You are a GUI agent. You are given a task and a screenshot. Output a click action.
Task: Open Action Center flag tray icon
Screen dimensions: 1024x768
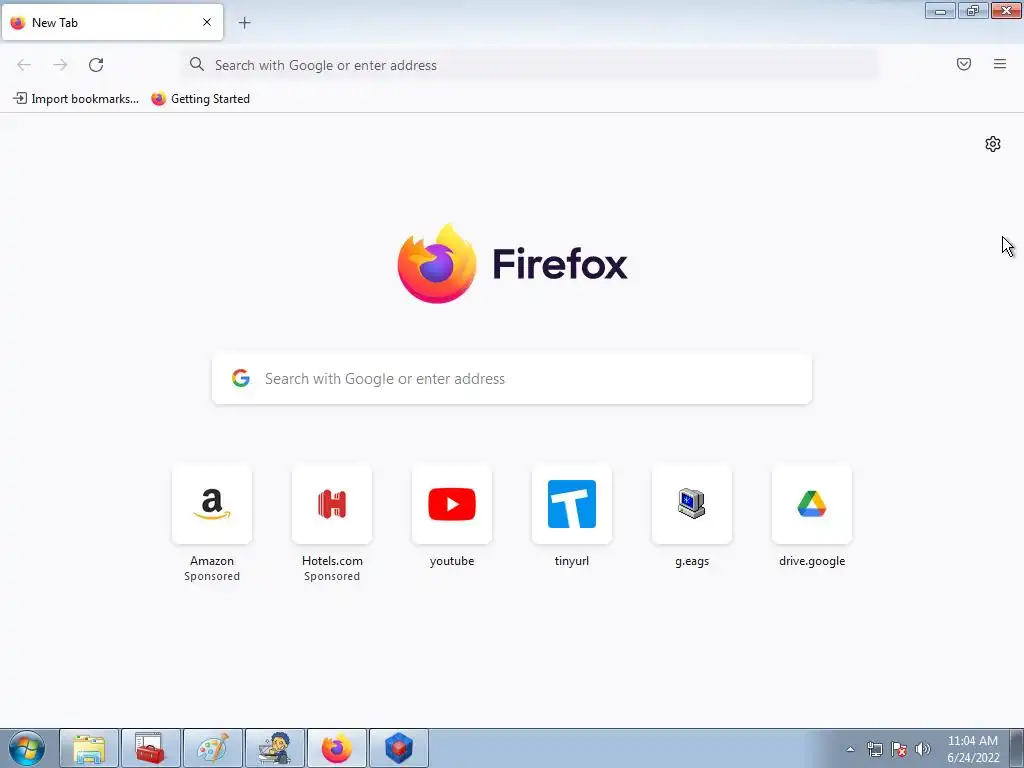point(899,749)
